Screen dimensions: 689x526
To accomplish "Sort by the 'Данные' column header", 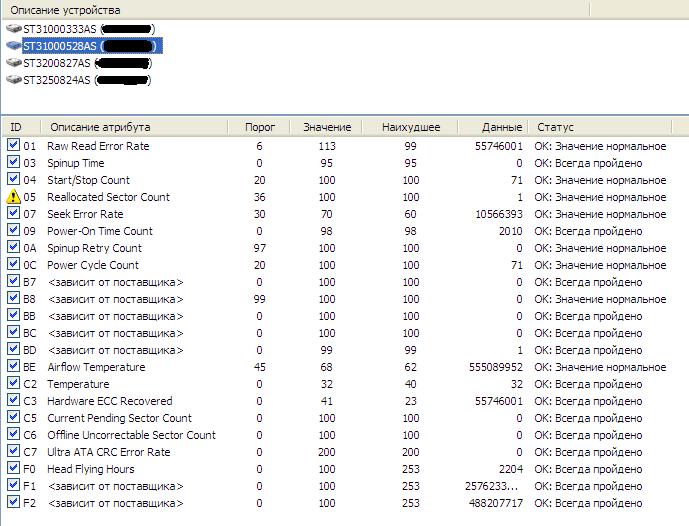I will tap(493, 127).
